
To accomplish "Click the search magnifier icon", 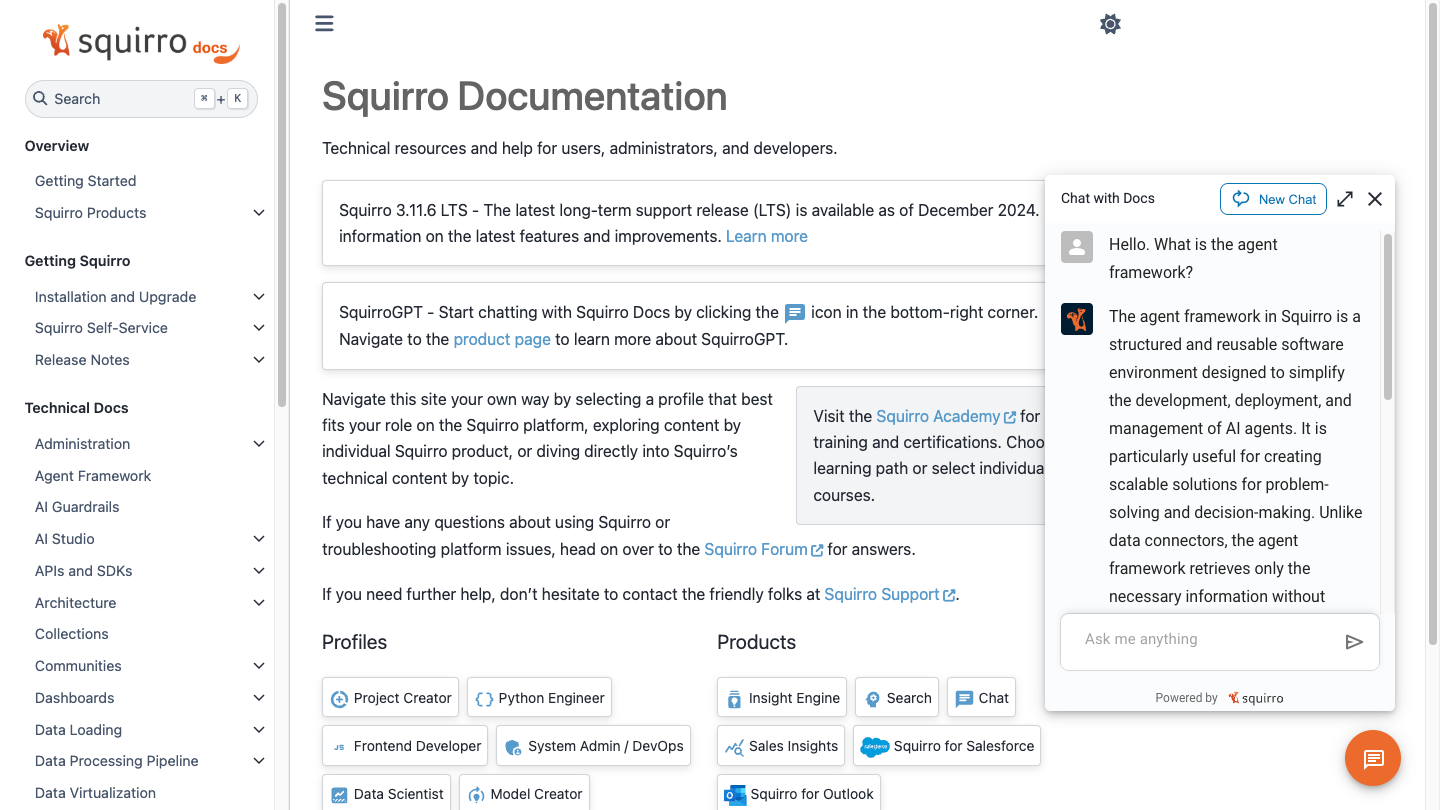I will 41,98.
